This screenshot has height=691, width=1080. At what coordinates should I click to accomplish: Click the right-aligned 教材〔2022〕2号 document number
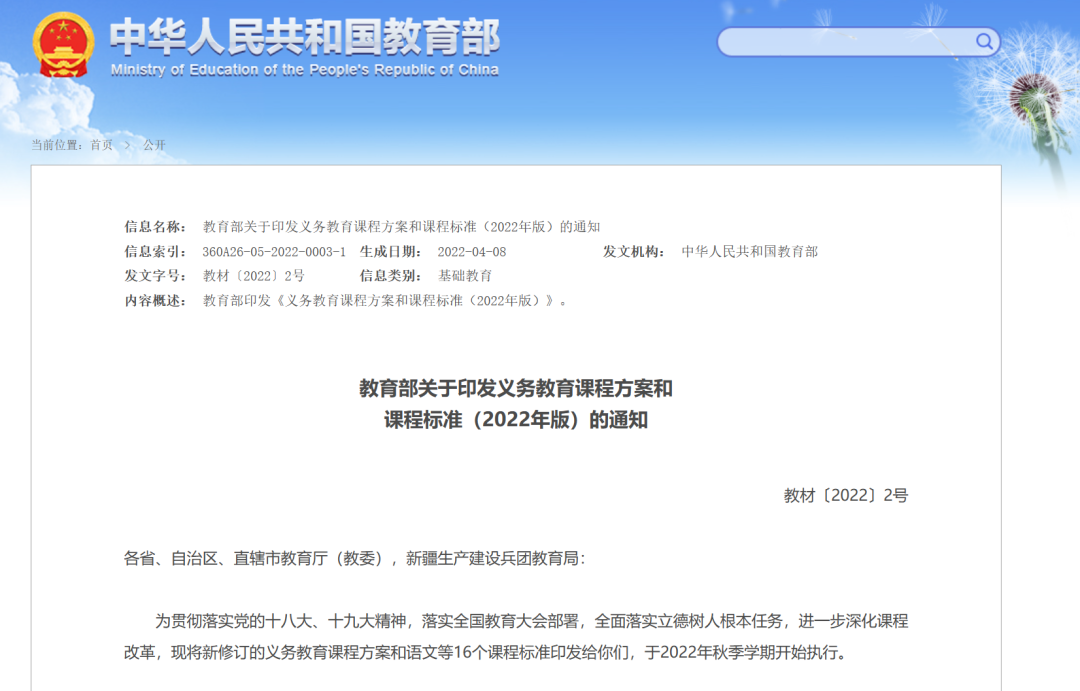click(845, 495)
